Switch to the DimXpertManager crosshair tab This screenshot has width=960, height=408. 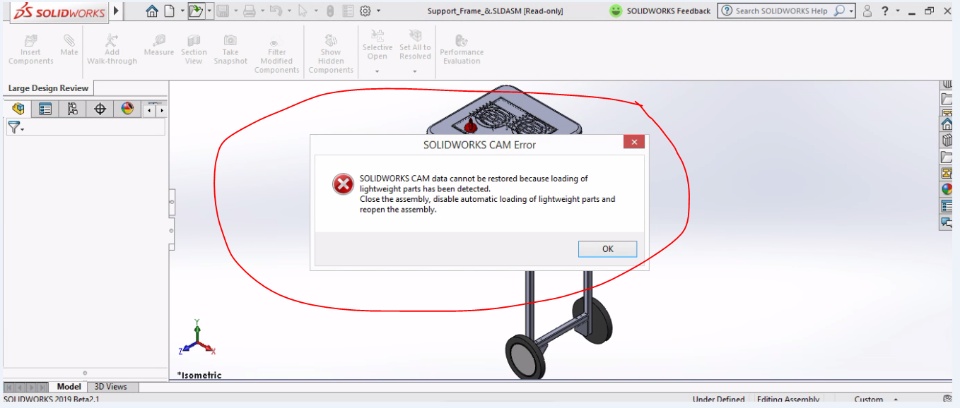tap(100, 109)
